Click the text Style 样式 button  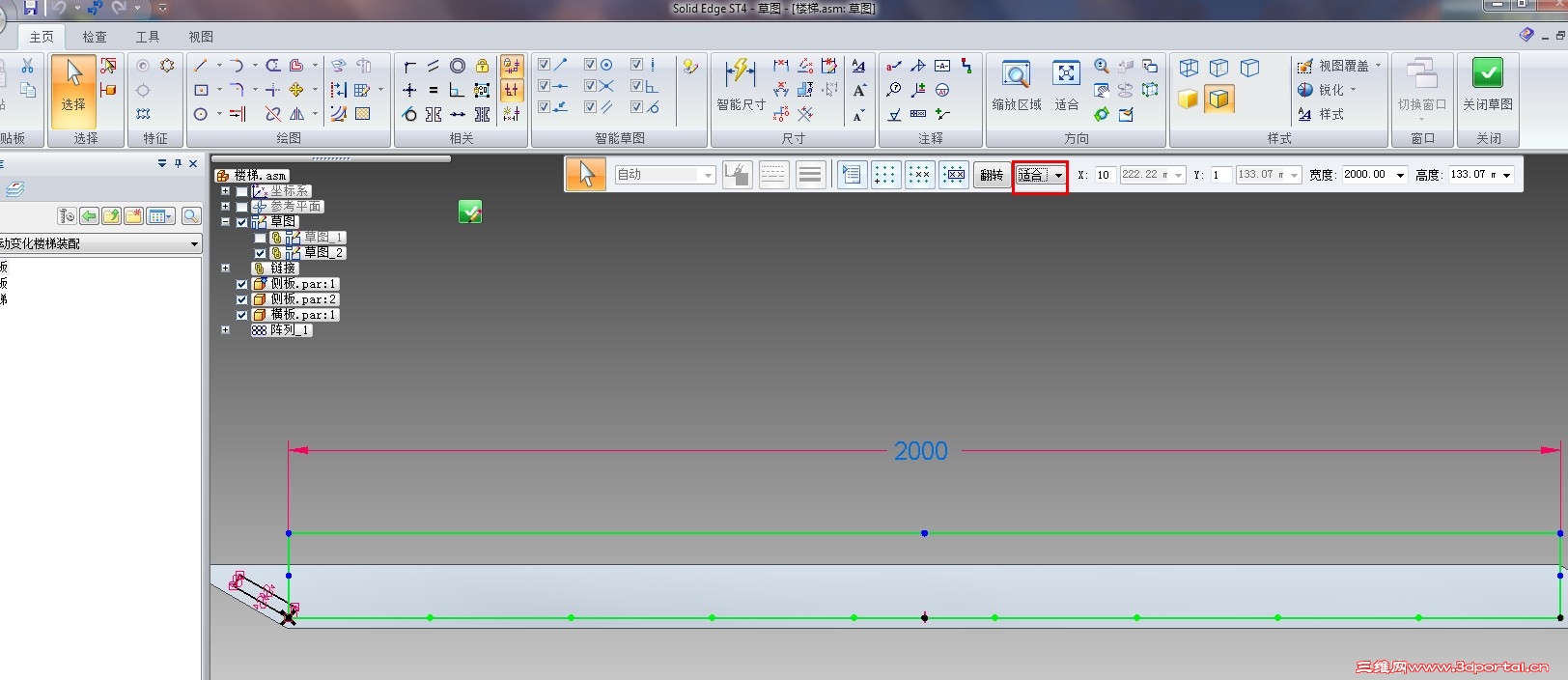(1322, 114)
